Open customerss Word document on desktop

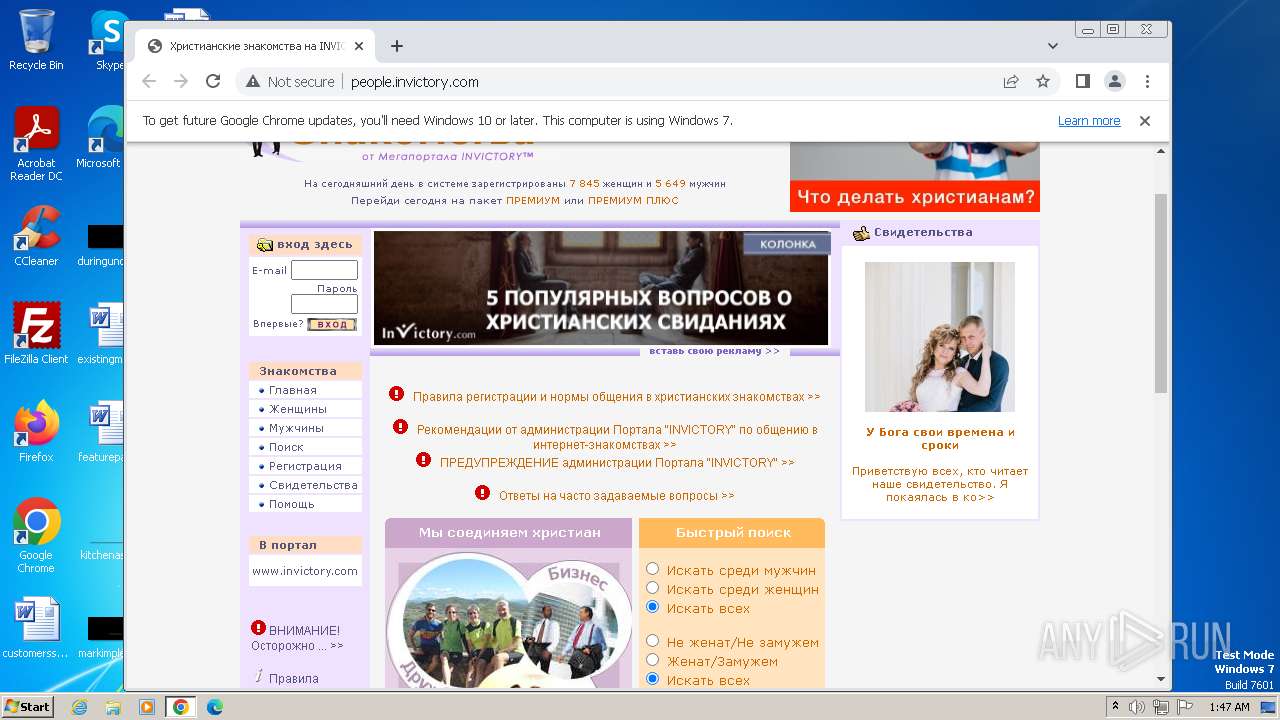(x=36, y=628)
